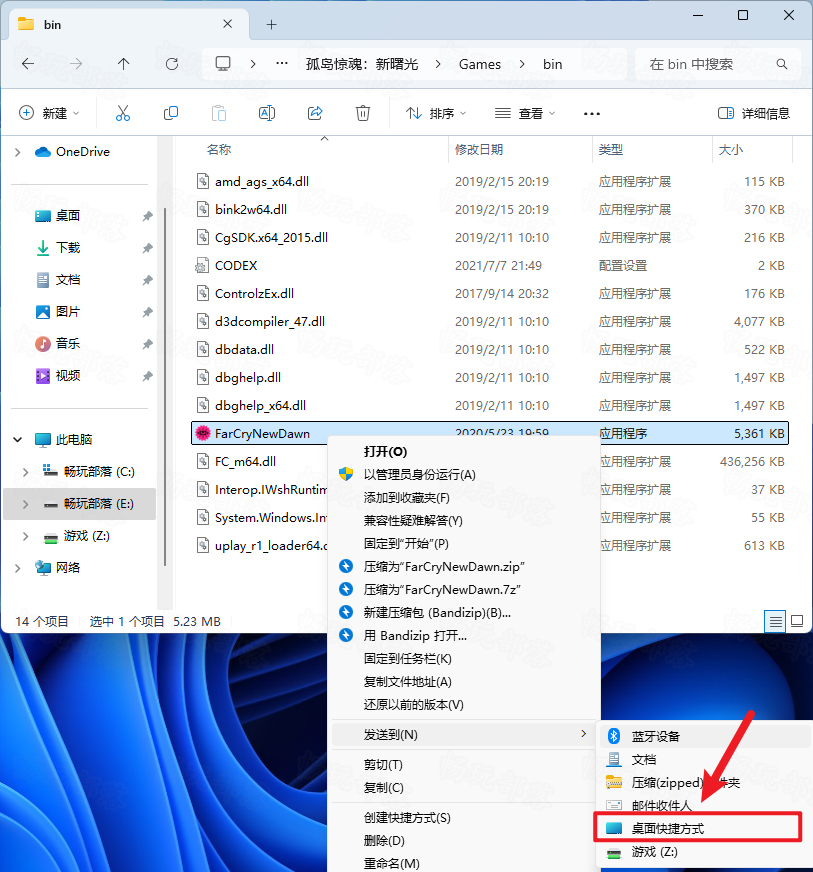
Task: Expand address bar hidden path ellipsis
Action: point(282,63)
